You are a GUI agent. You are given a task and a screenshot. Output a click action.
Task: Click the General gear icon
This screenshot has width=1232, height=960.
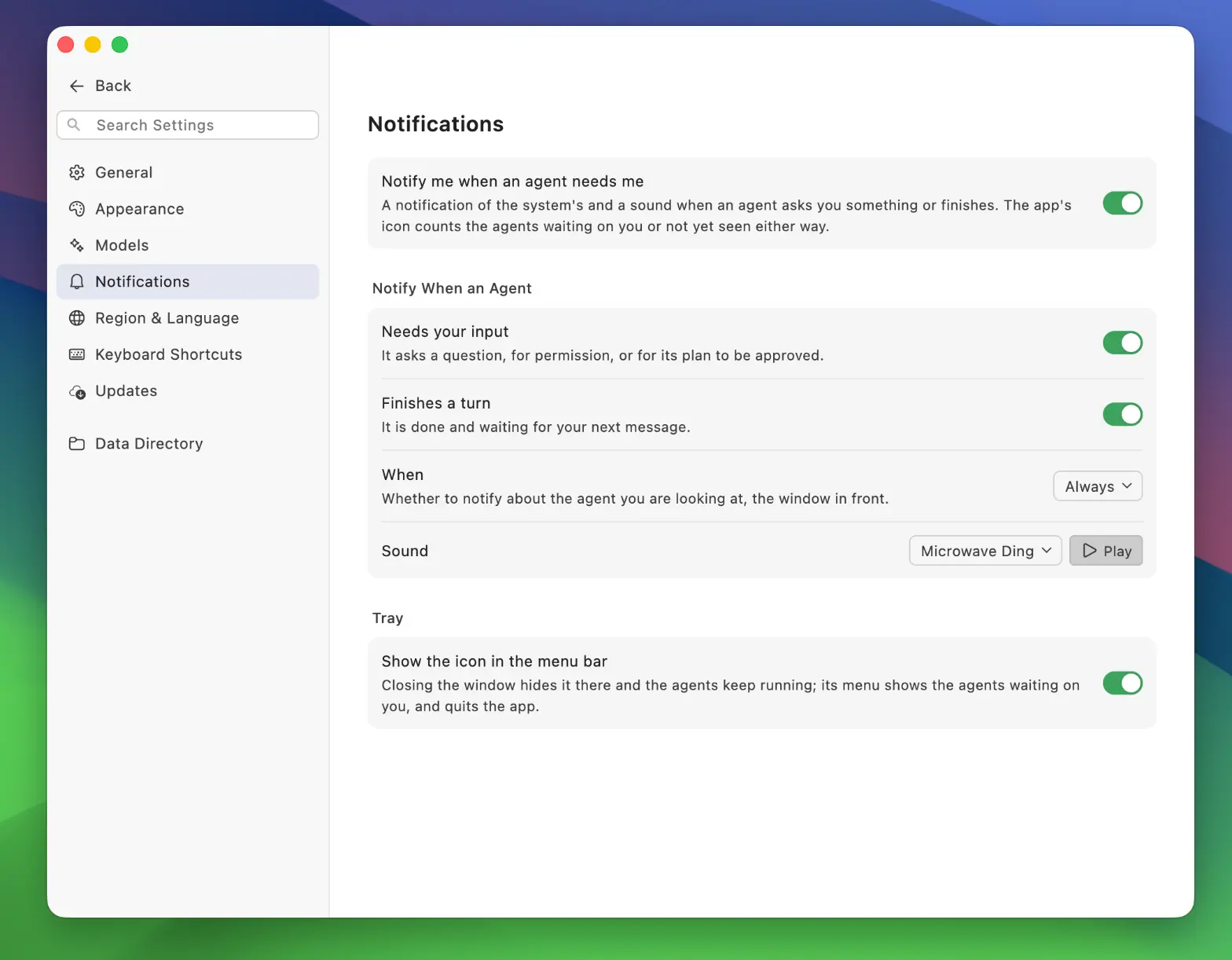pos(76,173)
